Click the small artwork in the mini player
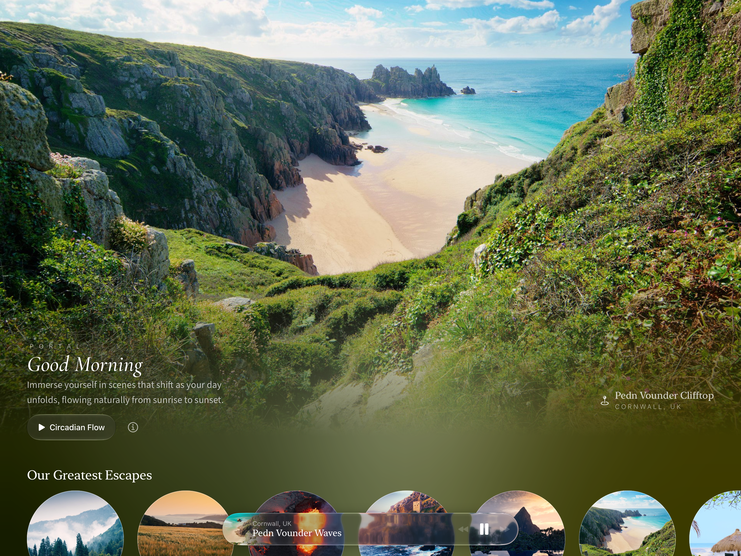The image size is (741, 556). [x=236, y=529]
